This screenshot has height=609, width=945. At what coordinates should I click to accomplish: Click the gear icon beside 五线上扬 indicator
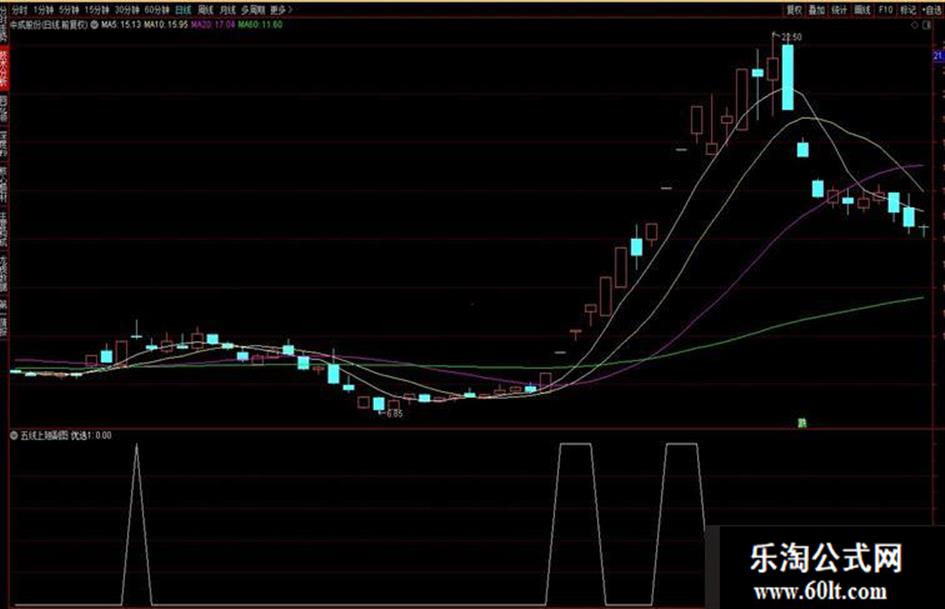[14, 435]
